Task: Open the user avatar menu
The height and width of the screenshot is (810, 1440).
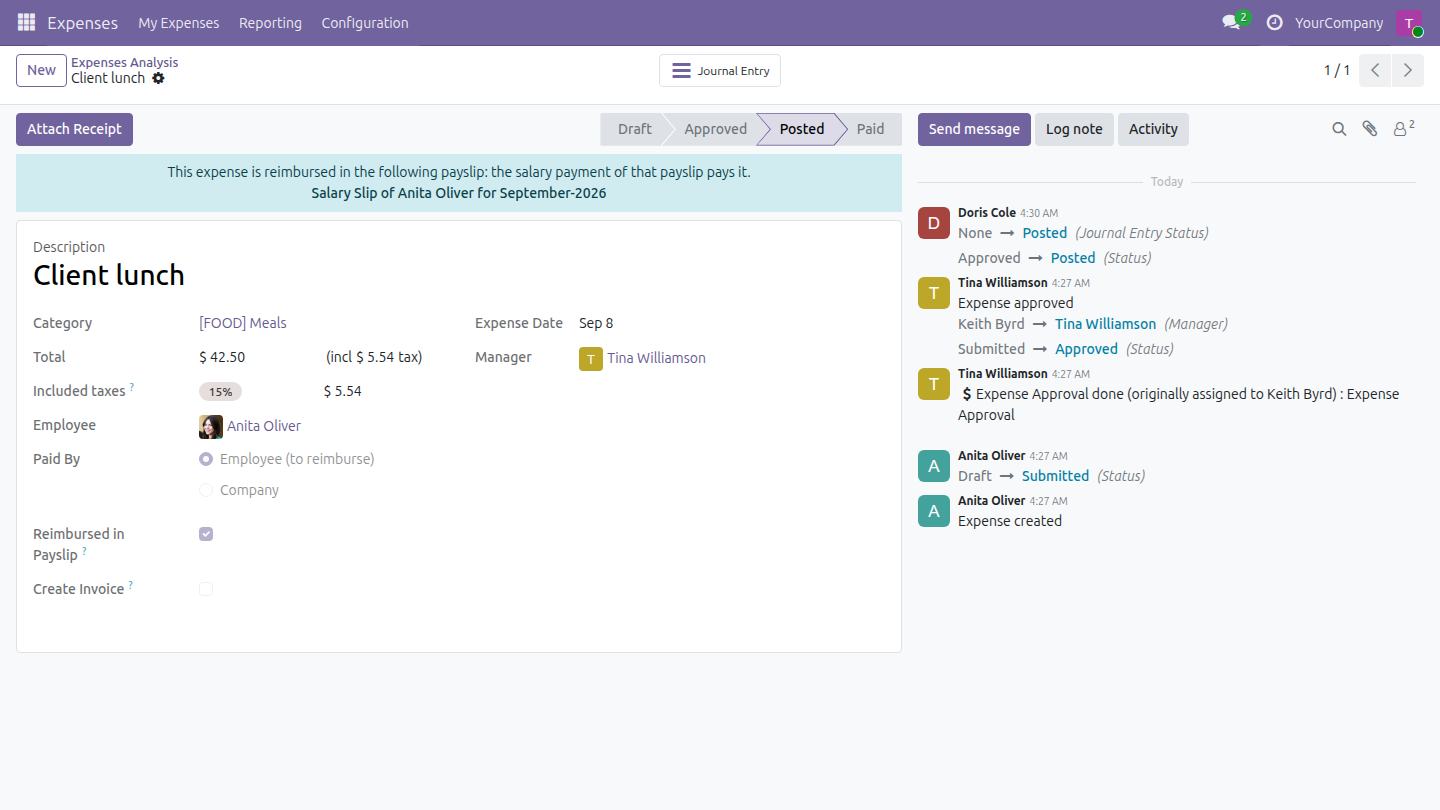Action: click(x=1409, y=23)
